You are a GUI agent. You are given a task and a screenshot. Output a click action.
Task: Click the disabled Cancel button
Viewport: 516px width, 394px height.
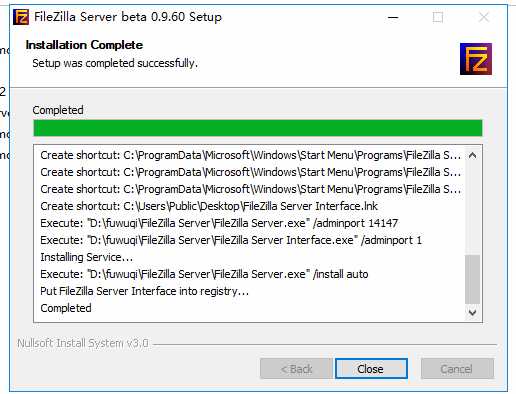tap(457, 369)
